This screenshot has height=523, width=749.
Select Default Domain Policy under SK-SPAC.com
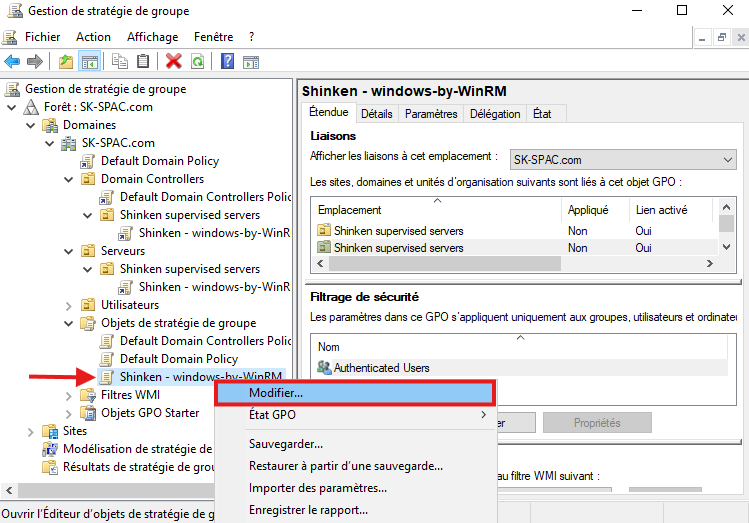[x=159, y=161]
